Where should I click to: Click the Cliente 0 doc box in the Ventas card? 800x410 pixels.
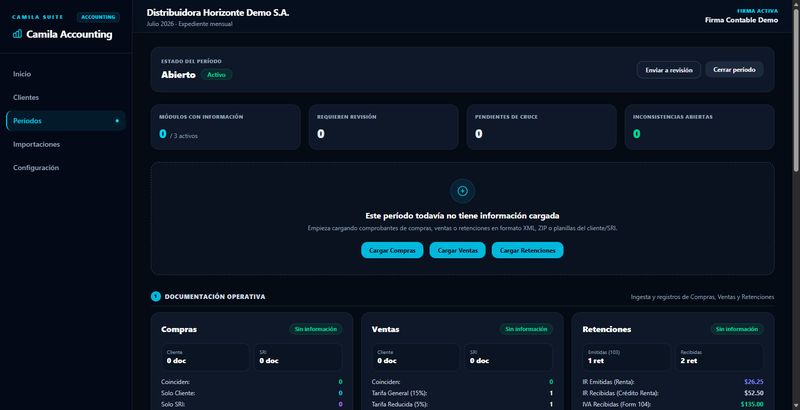[x=415, y=357]
